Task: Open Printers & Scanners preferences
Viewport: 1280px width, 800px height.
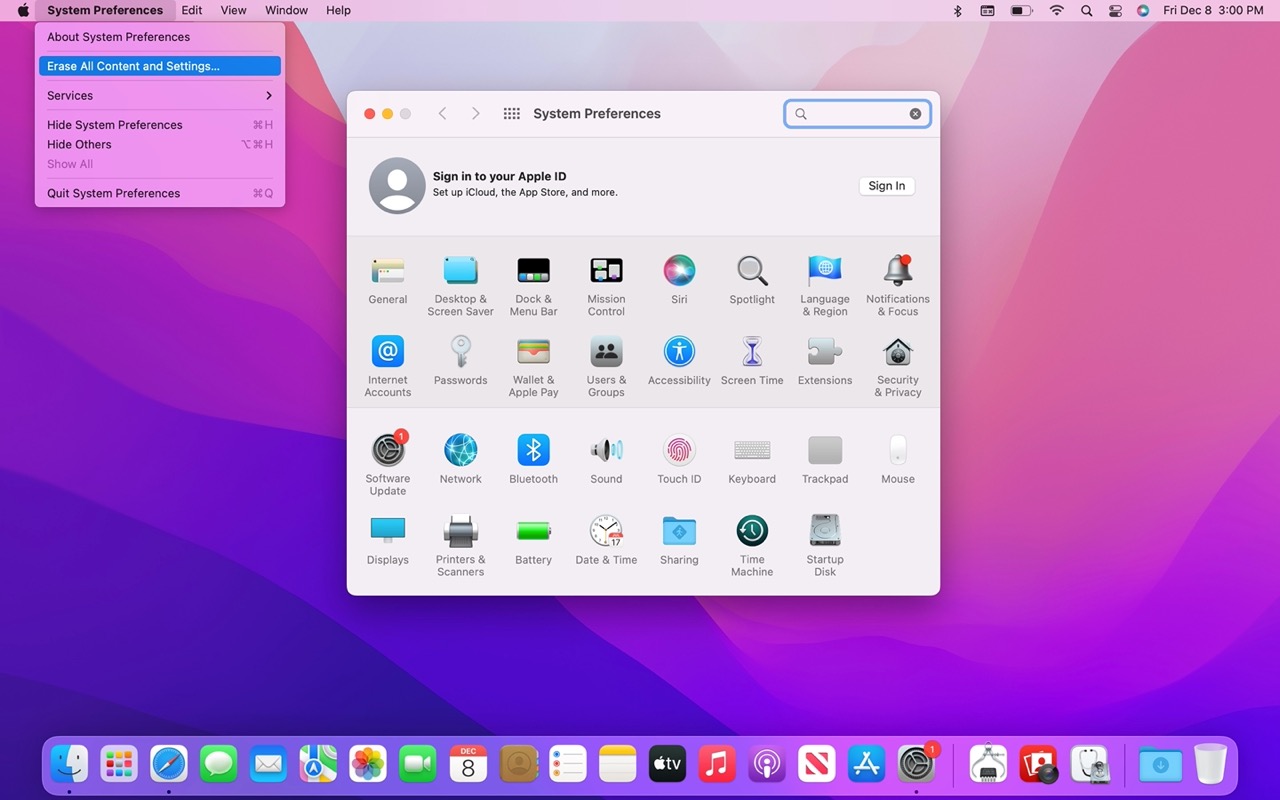Action: (460, 545)
